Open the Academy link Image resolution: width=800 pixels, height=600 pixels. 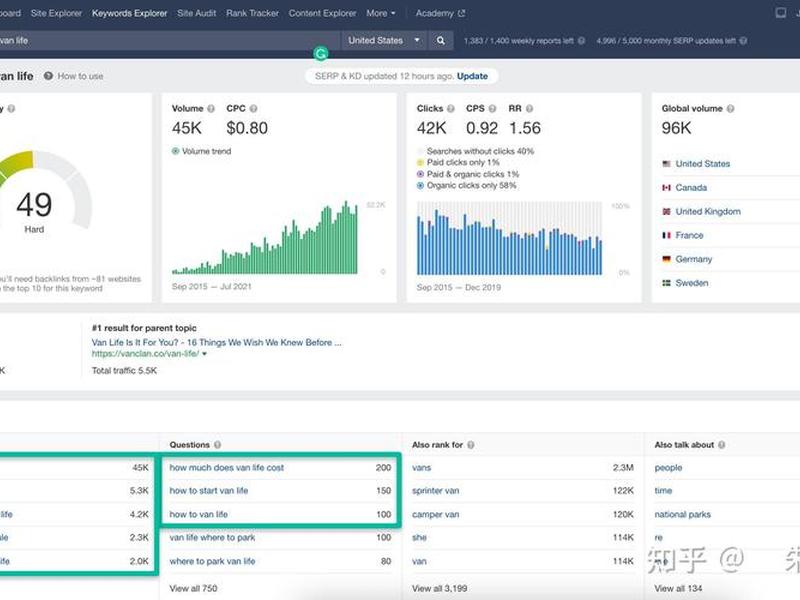tap(434, 13)
